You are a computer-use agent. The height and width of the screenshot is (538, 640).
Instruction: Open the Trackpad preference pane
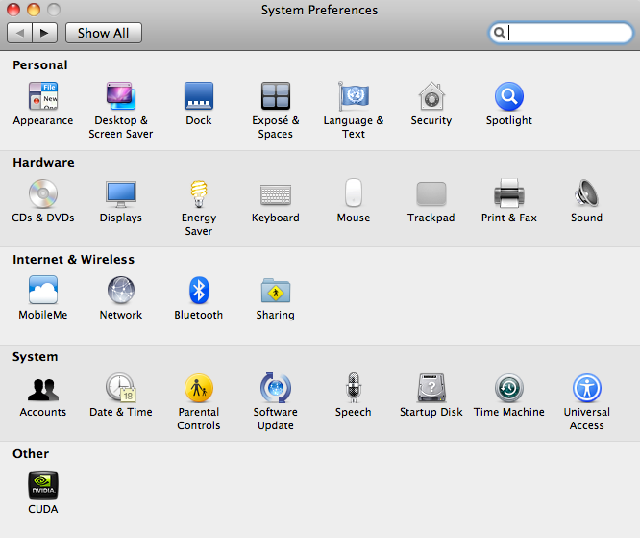point(431,195)
